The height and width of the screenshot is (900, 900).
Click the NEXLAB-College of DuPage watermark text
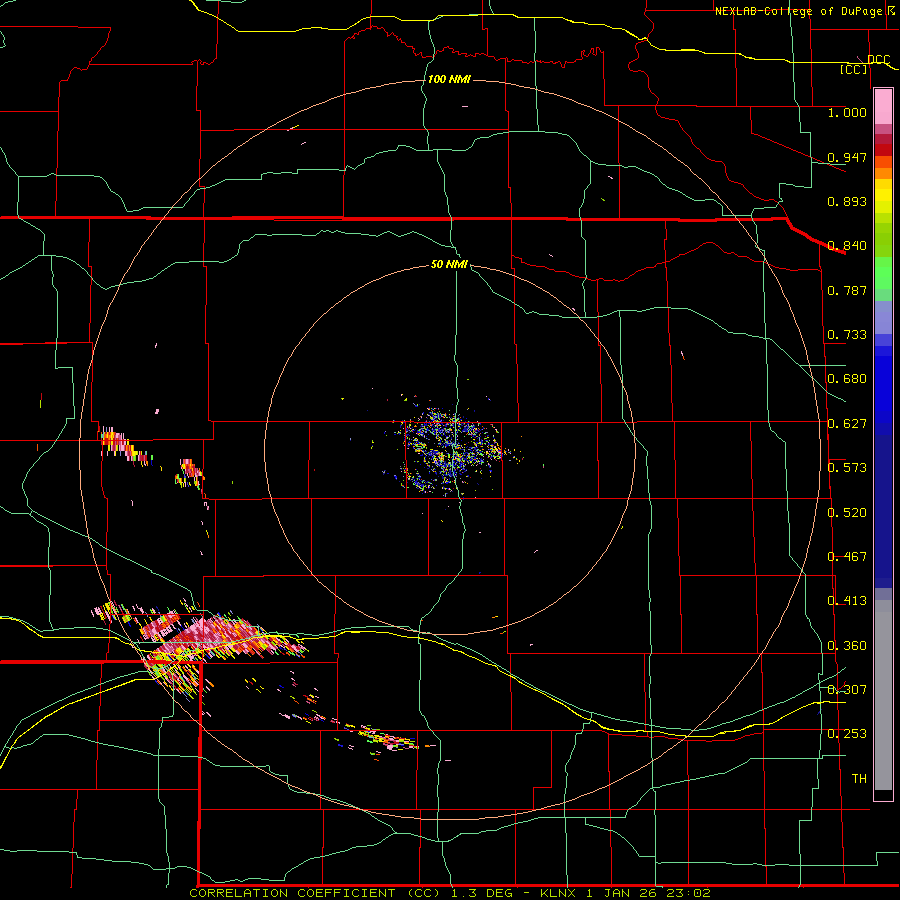tap(801, 11)
